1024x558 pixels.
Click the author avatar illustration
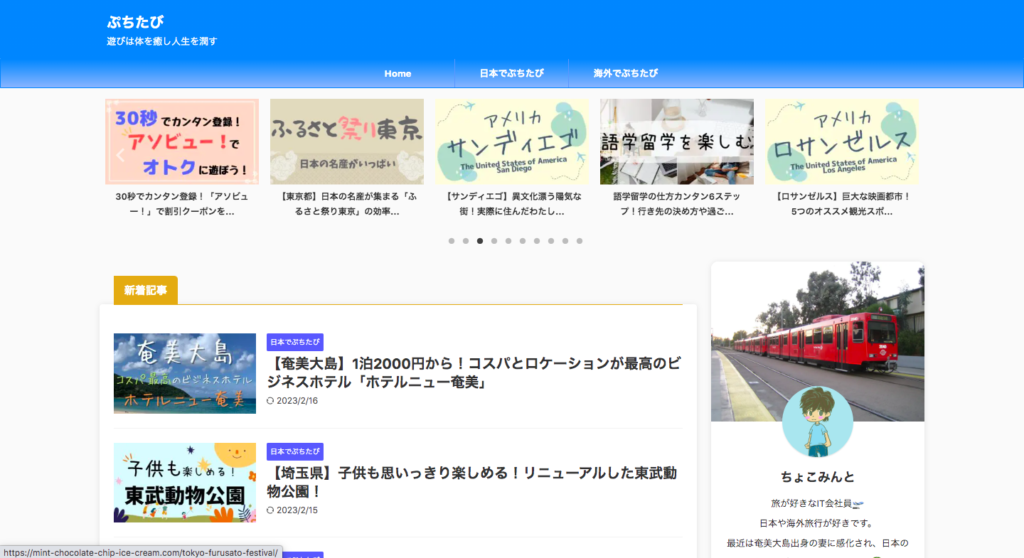(x=817, y=422)
